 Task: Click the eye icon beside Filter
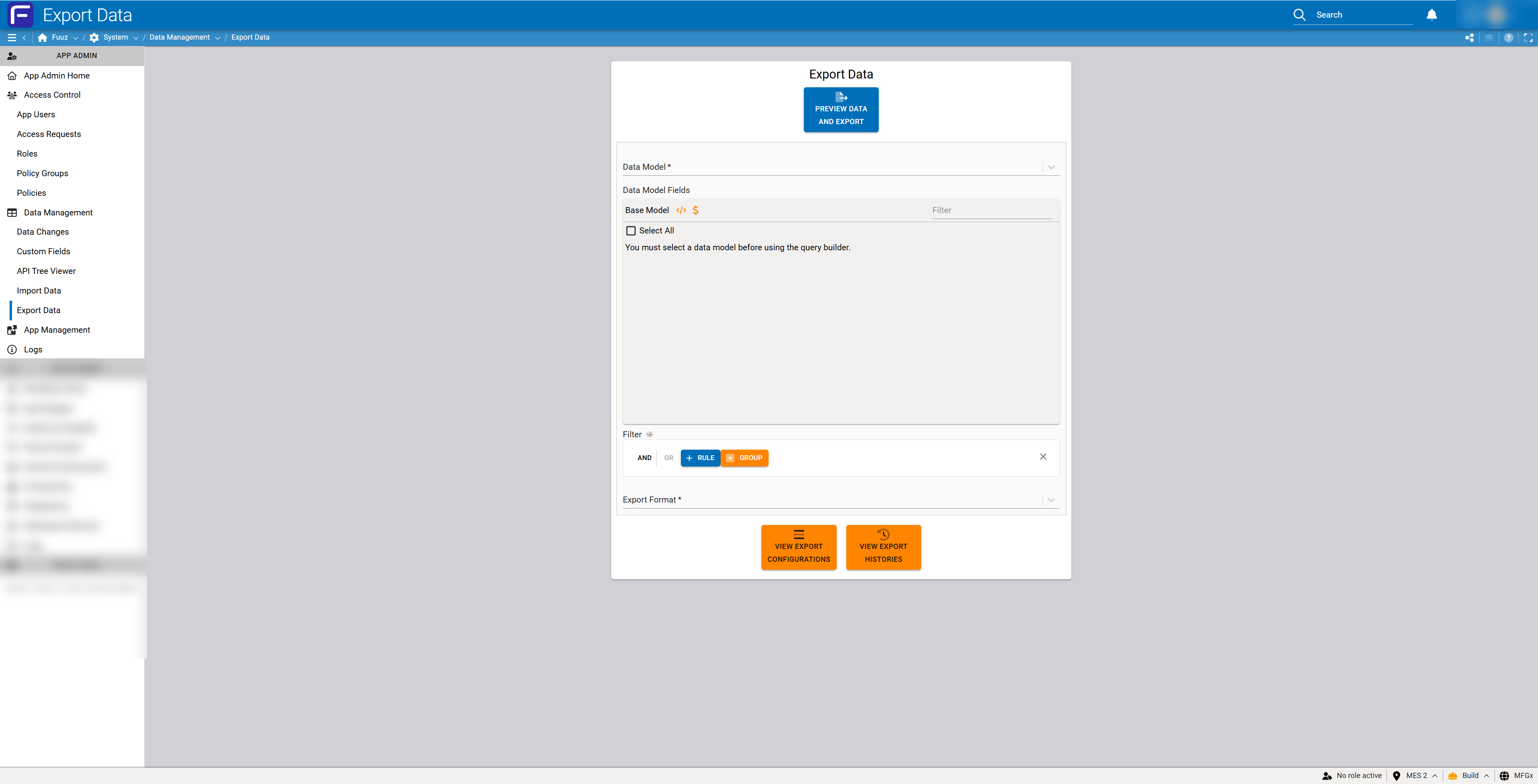(x=650, y=435)
